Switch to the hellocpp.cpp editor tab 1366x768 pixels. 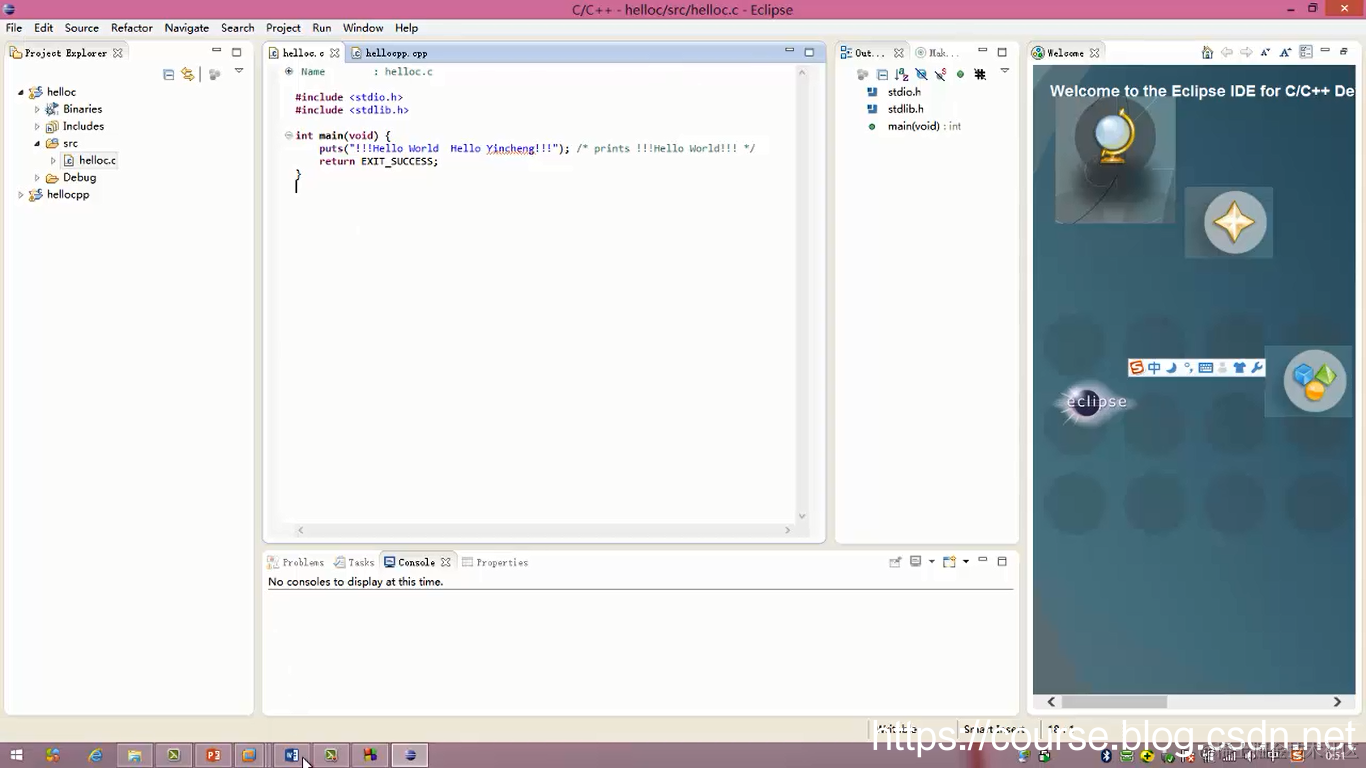[x=391, y=53]
